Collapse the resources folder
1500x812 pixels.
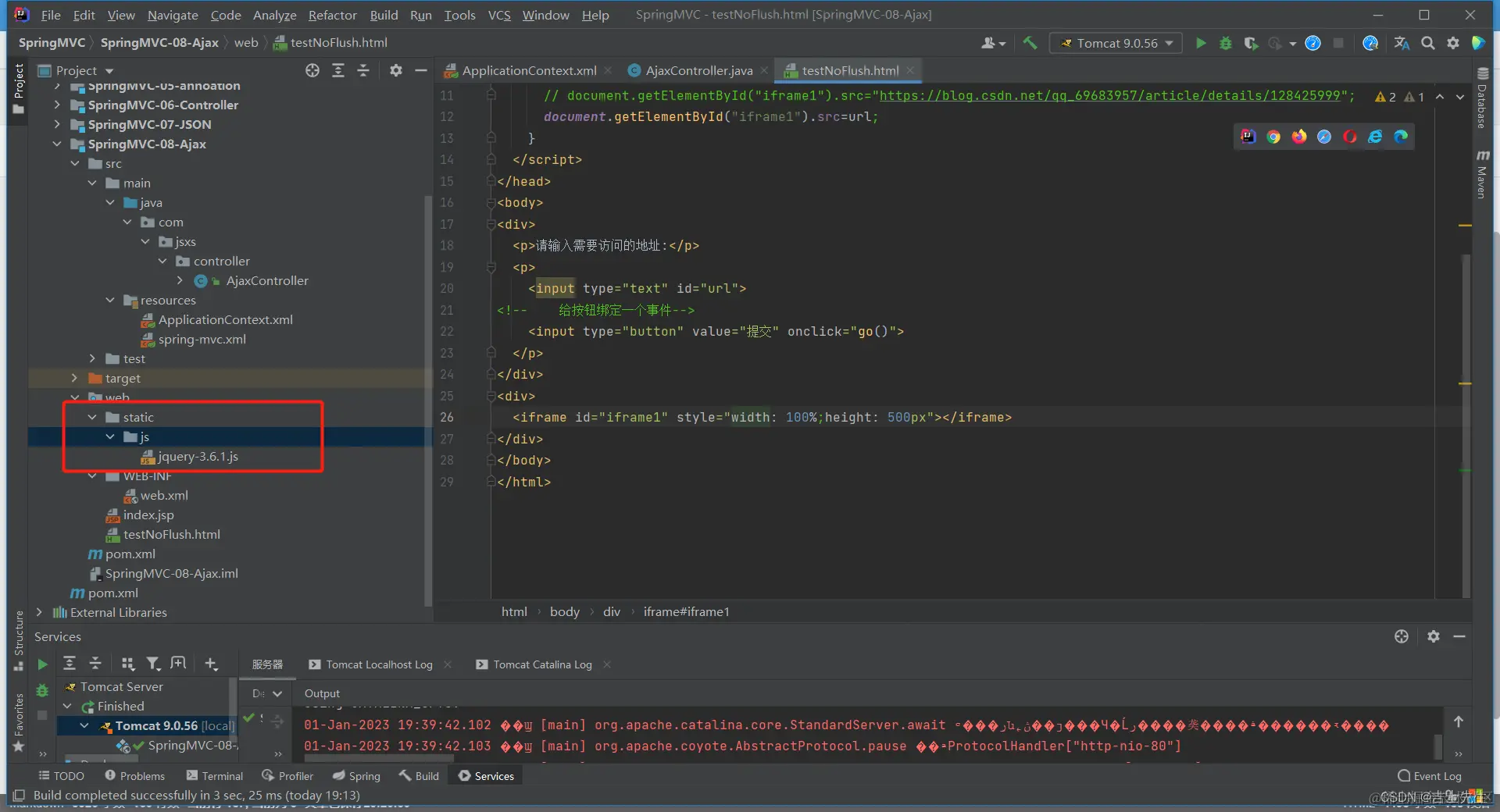[110, 300]
